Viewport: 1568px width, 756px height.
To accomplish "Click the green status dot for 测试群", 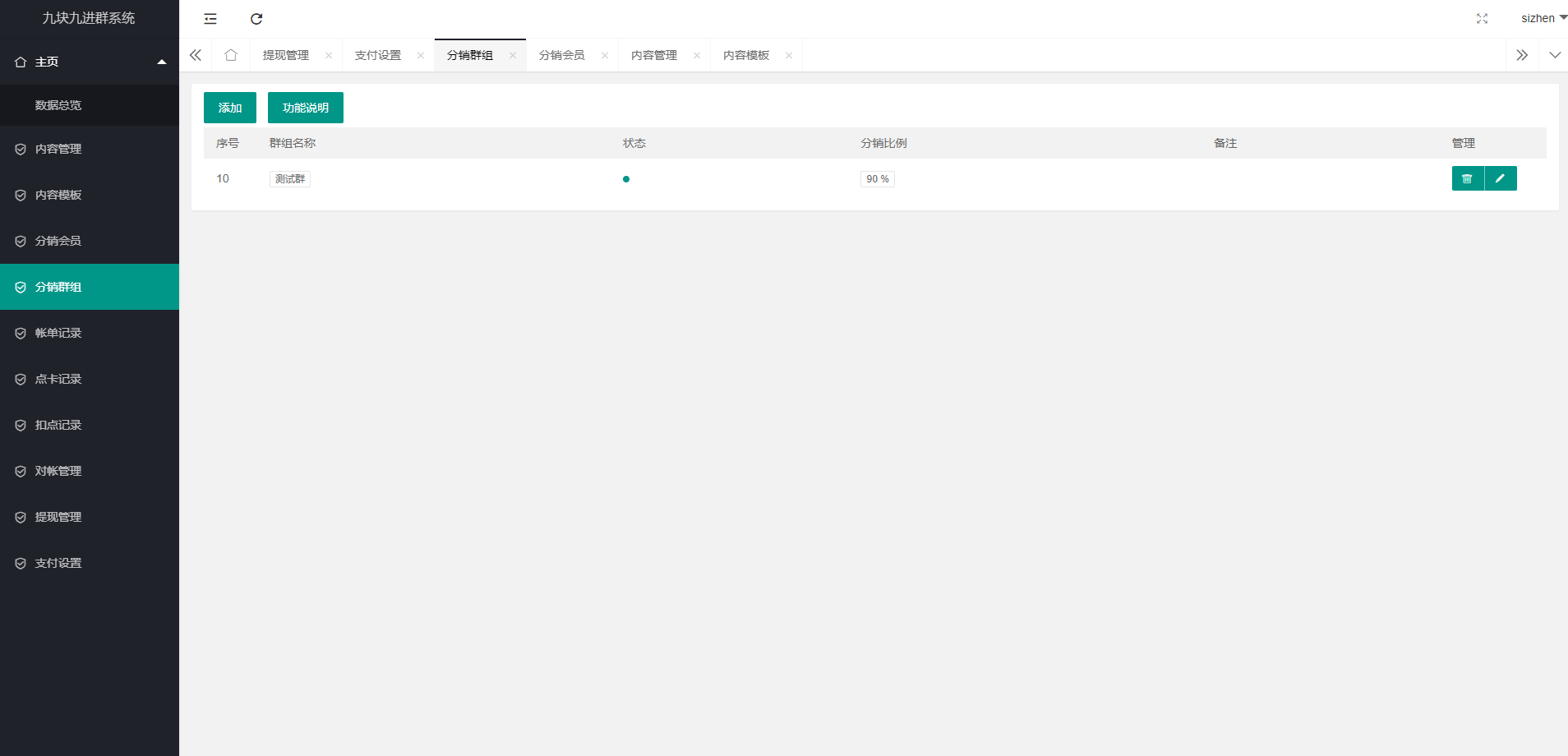I will click(x=626, y=179).
